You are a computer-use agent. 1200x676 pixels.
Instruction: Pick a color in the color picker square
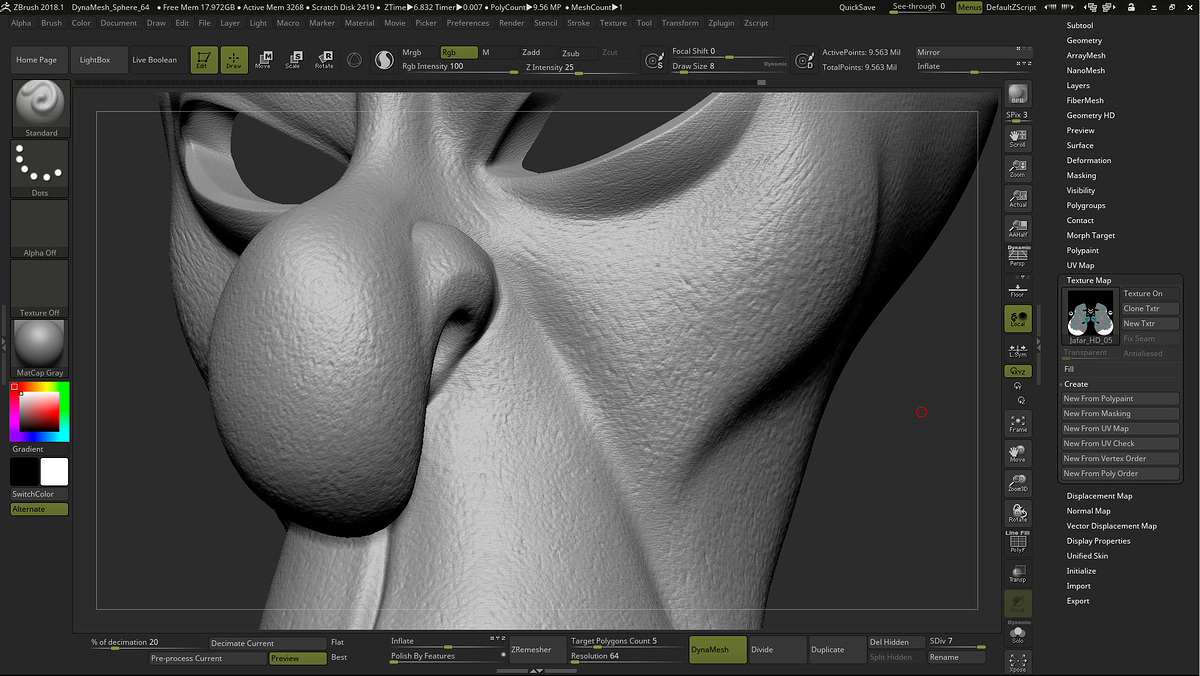click(40, 411)
